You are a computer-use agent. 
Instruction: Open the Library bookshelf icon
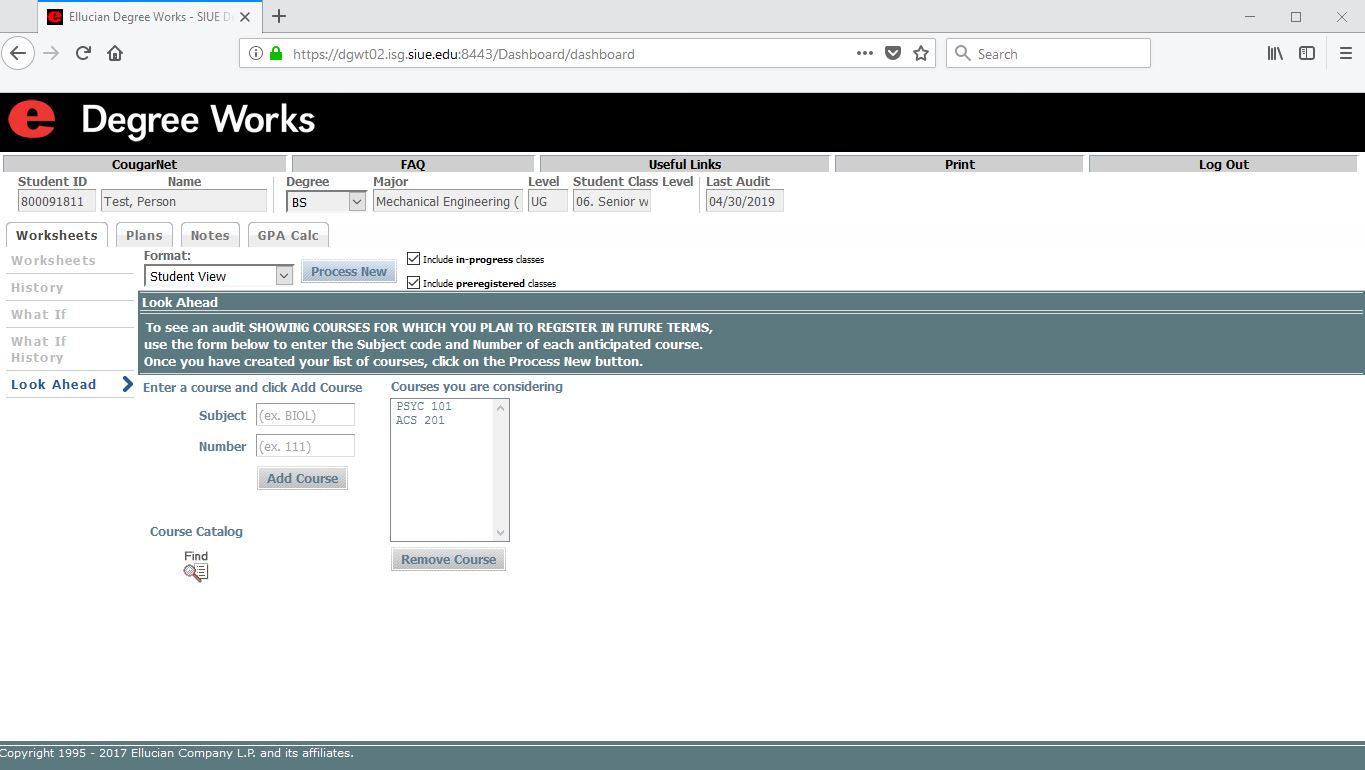(1275, 54)
